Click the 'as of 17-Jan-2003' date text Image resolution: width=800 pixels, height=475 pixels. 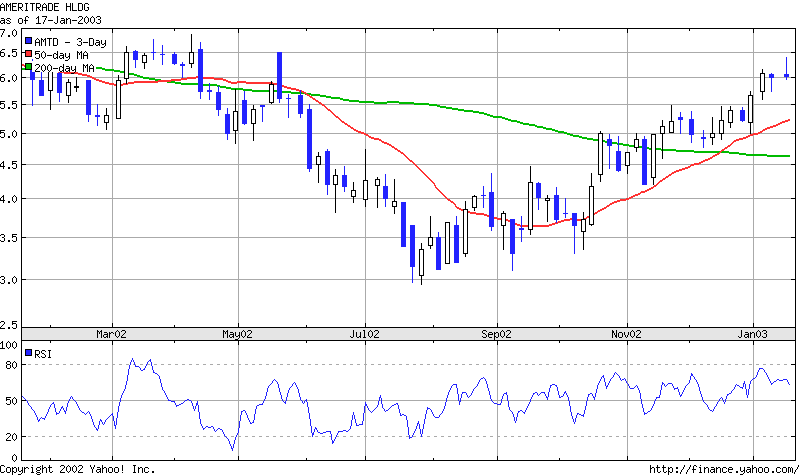[51, 20]
